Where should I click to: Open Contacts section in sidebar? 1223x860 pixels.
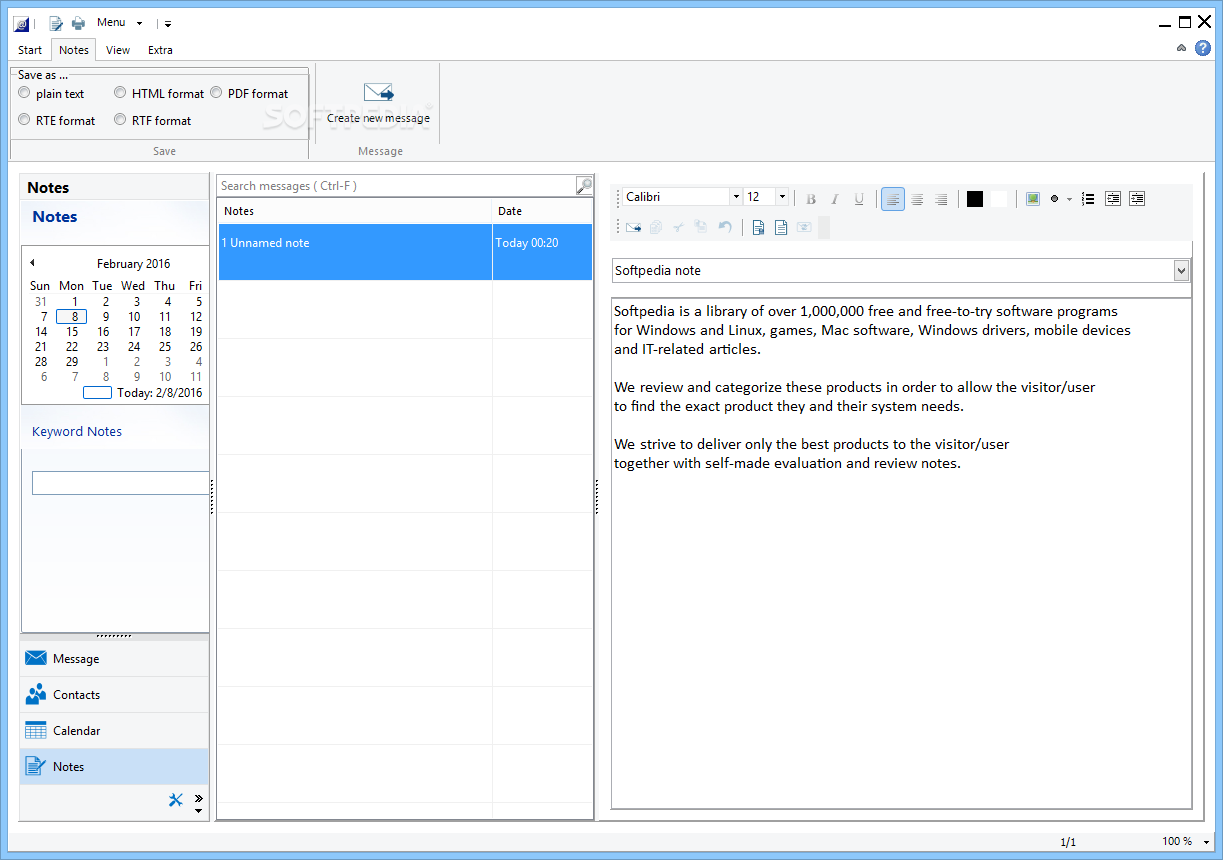115,695
